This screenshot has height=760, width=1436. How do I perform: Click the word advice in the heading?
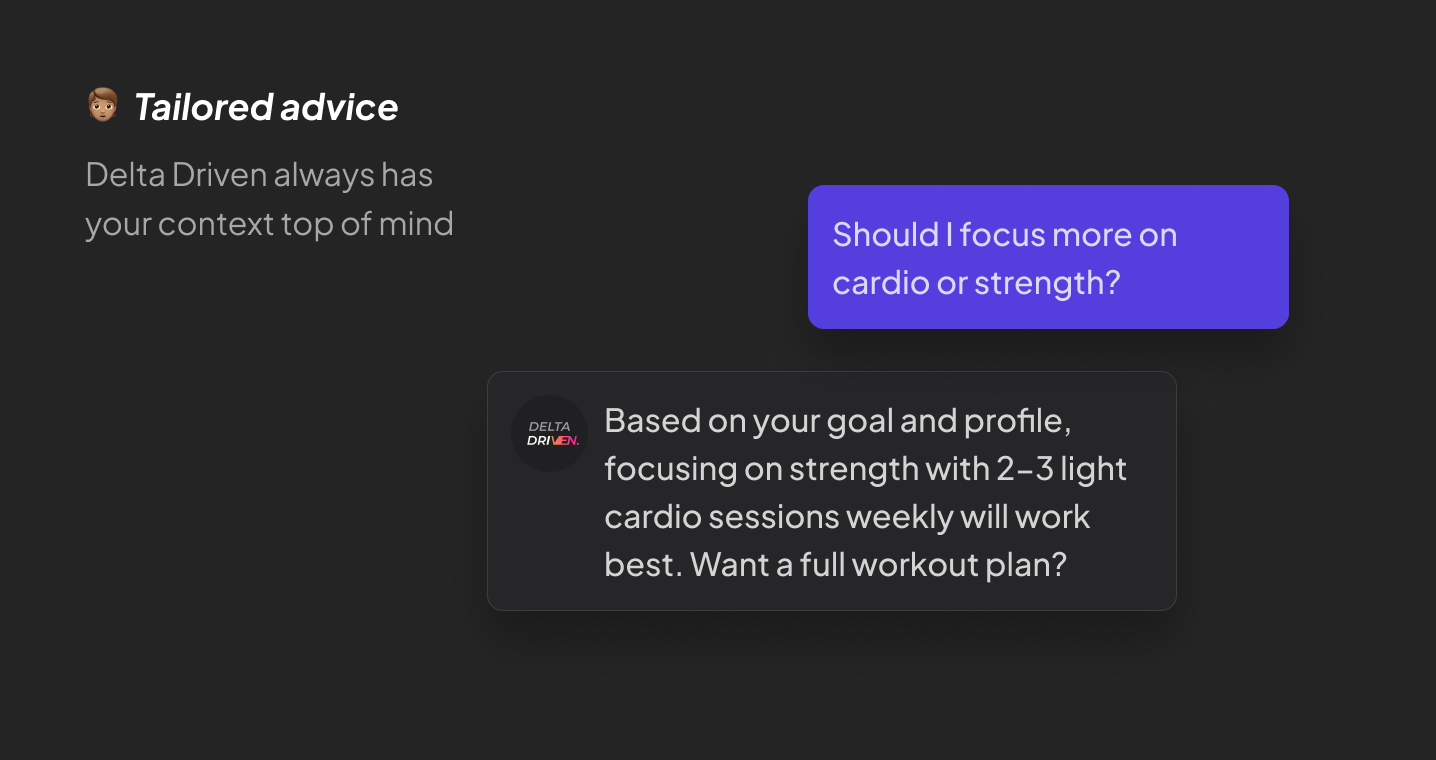(339, 106)
